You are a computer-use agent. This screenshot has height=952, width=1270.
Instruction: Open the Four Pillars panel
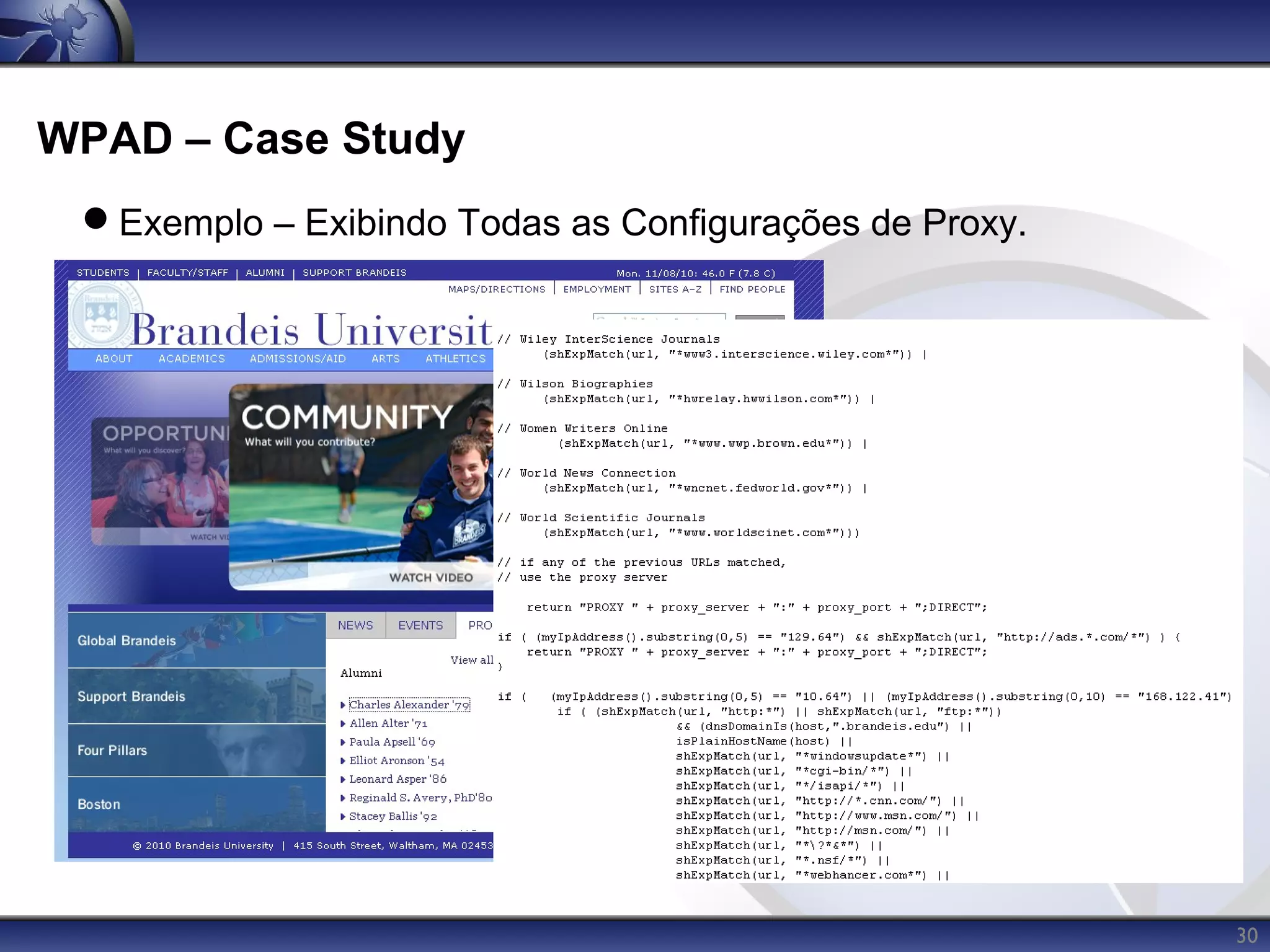(x=197, y=750)
